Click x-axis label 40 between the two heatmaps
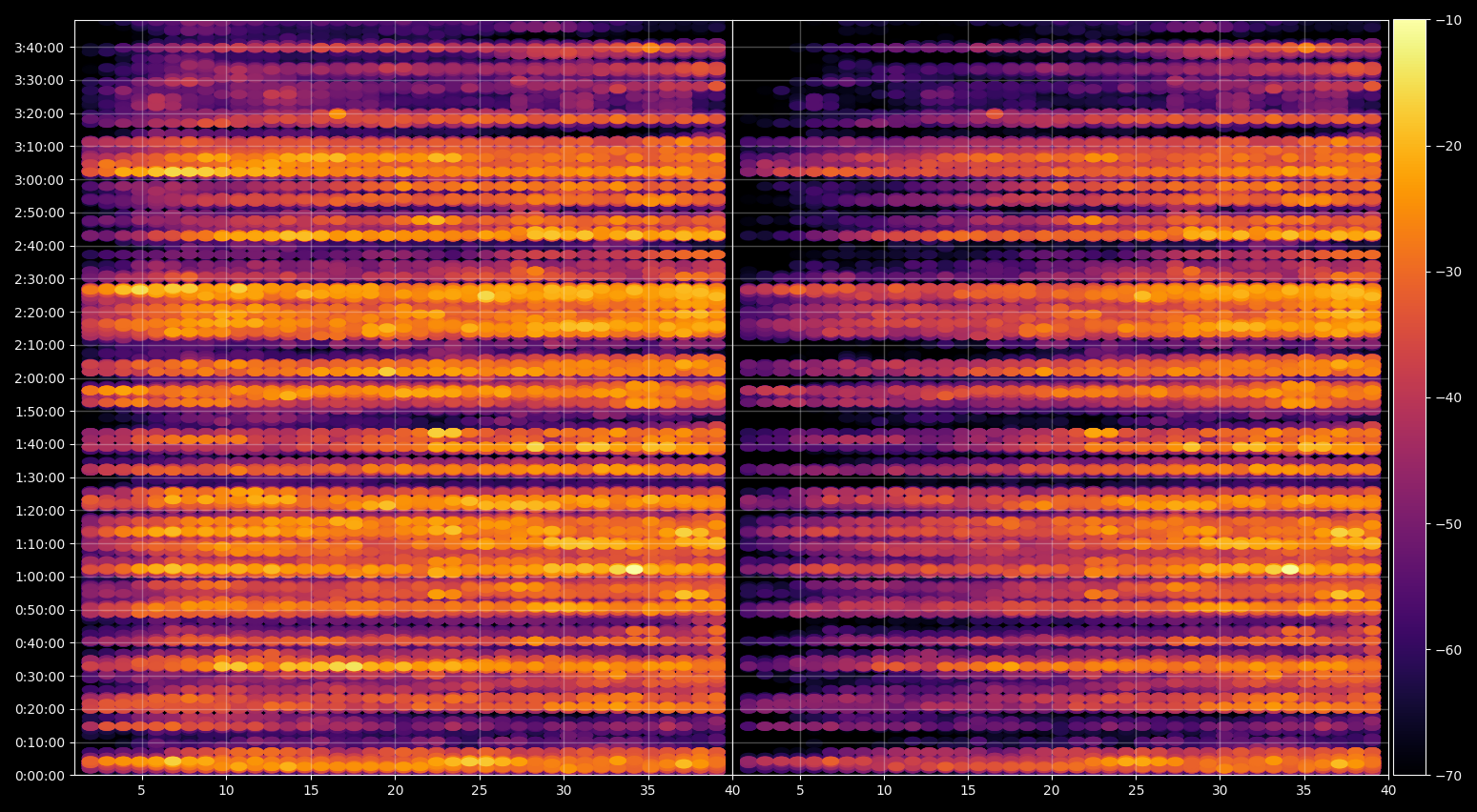The image size is (1477, 812). (732, 790)
